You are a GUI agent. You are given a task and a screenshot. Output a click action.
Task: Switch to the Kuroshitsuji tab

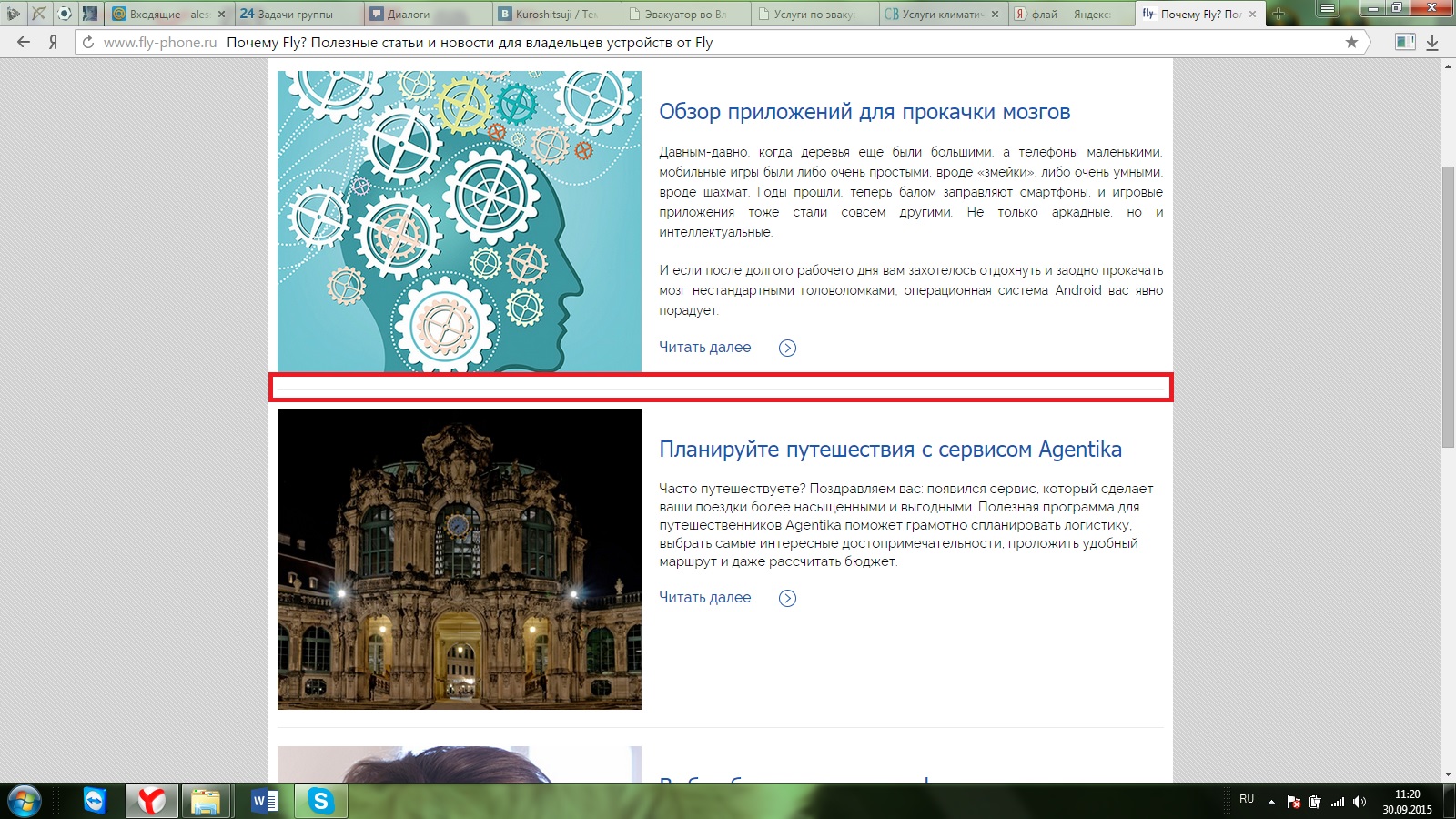[555, 15]
